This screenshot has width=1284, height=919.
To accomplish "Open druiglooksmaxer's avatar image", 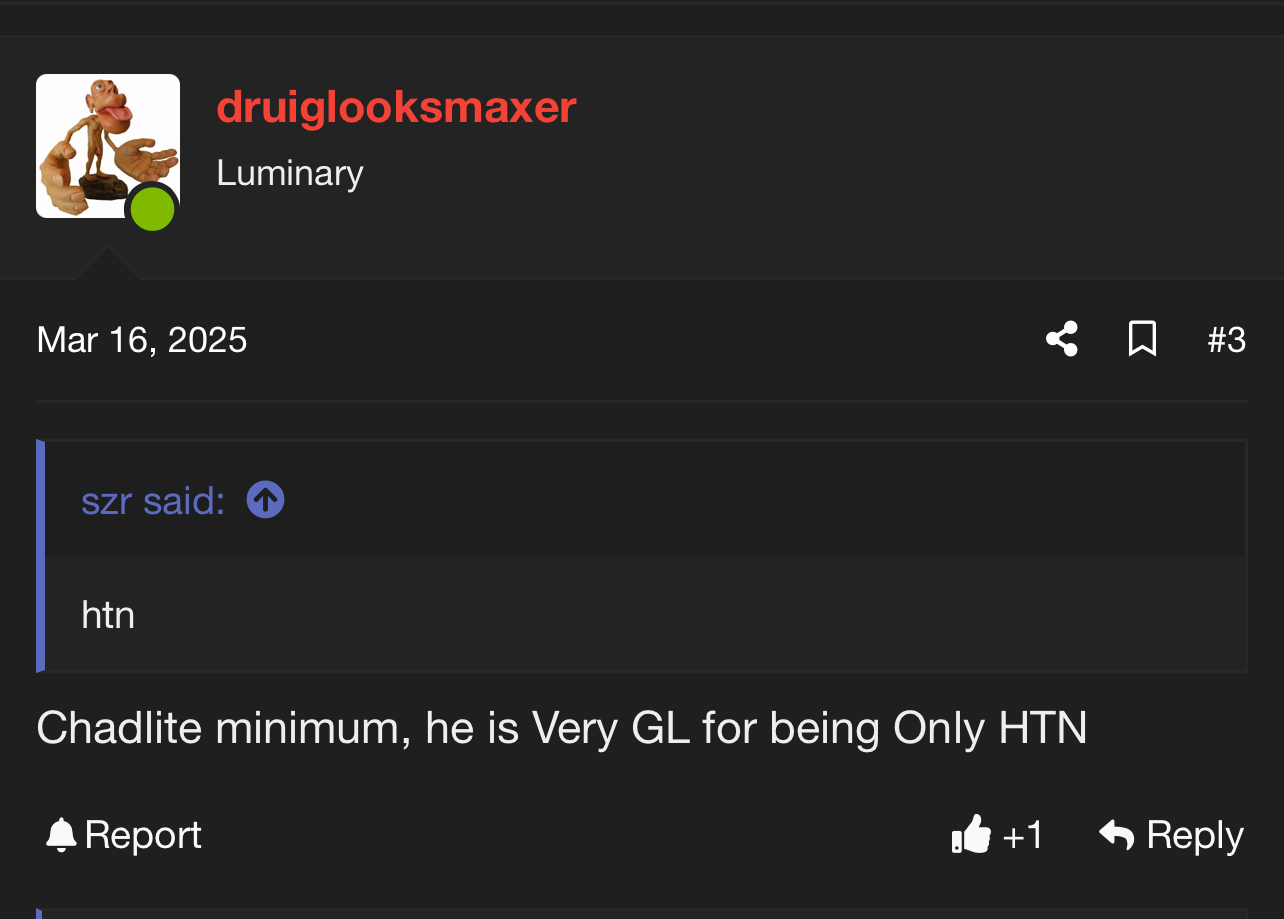I will (x=108, y=146).
